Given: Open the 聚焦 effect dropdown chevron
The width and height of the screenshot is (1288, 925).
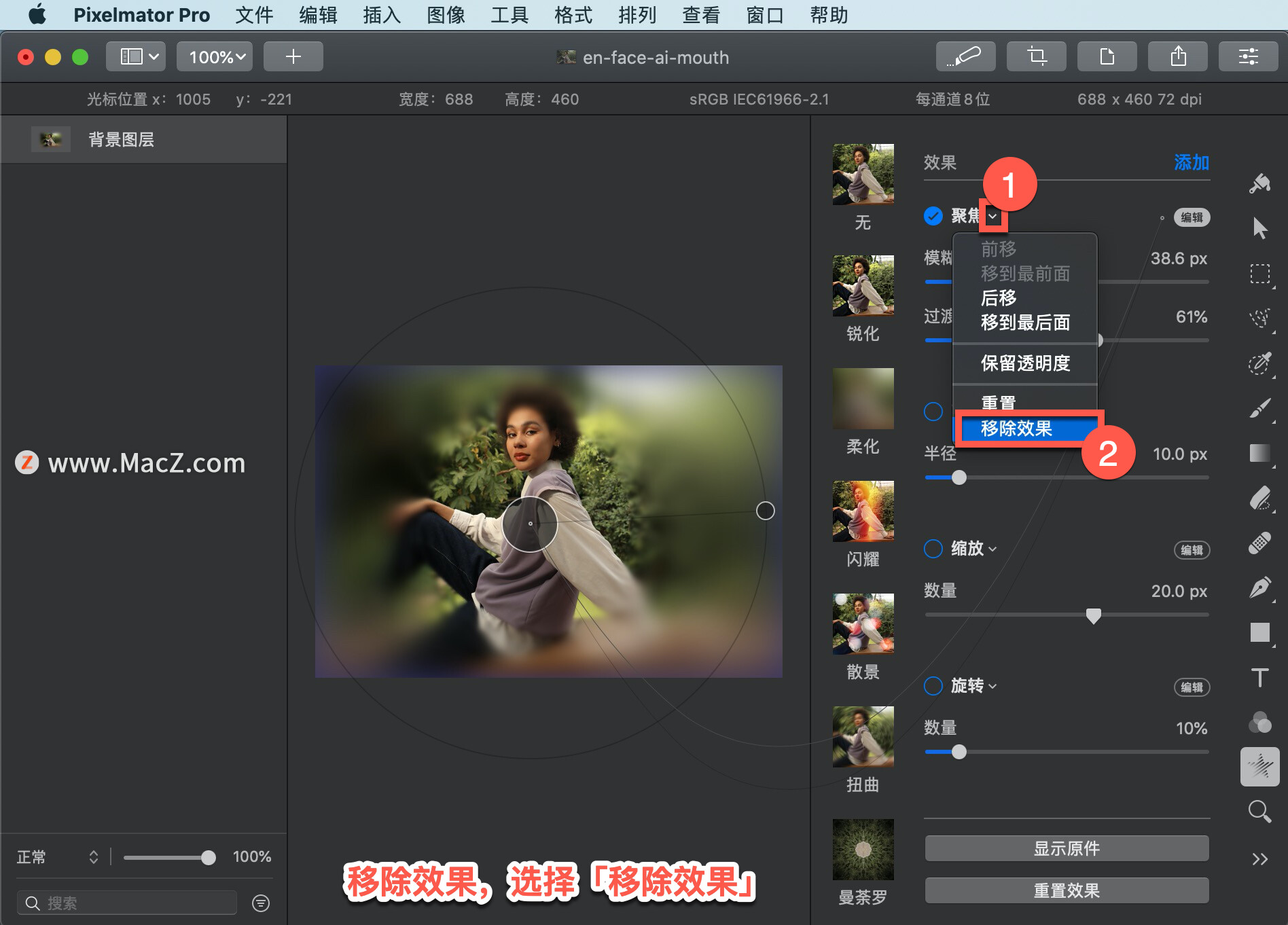Looking at the screenshot, I should tap(993, 217).
